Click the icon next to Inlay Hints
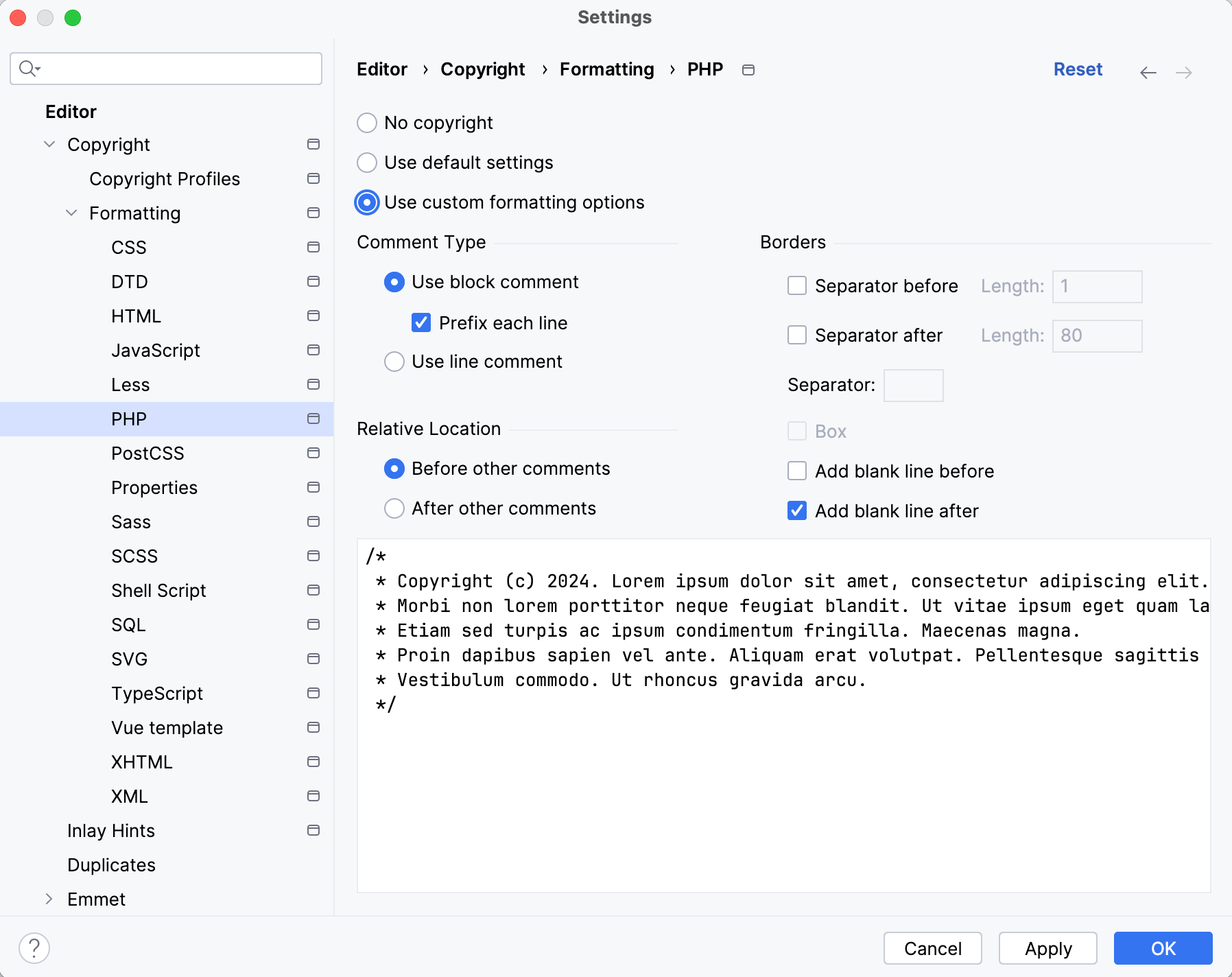Image resolution: width=1232 pixels, height=977 pixels. (x=313, y=830)
